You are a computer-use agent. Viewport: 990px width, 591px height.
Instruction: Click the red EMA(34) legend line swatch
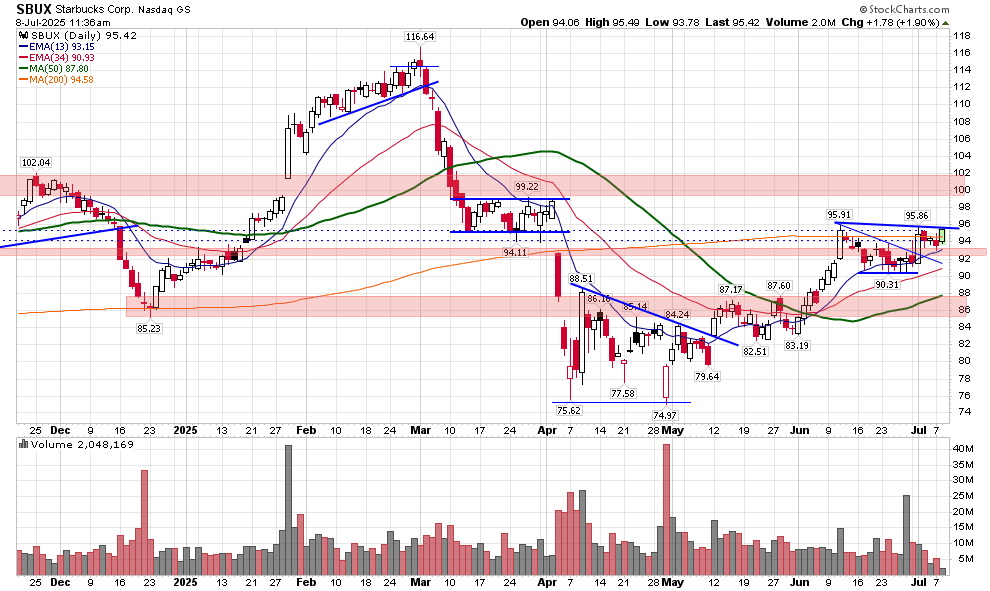pyautogui.click(x=23, y=57)
